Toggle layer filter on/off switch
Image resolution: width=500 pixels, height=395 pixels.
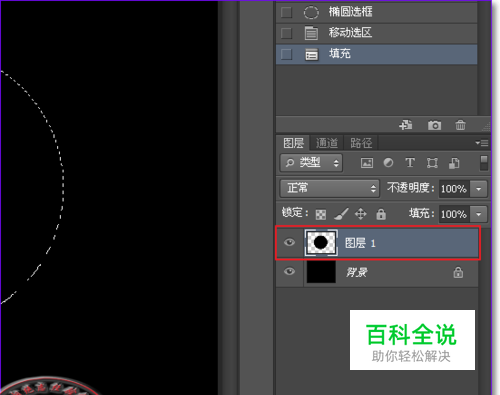(484, 163)
